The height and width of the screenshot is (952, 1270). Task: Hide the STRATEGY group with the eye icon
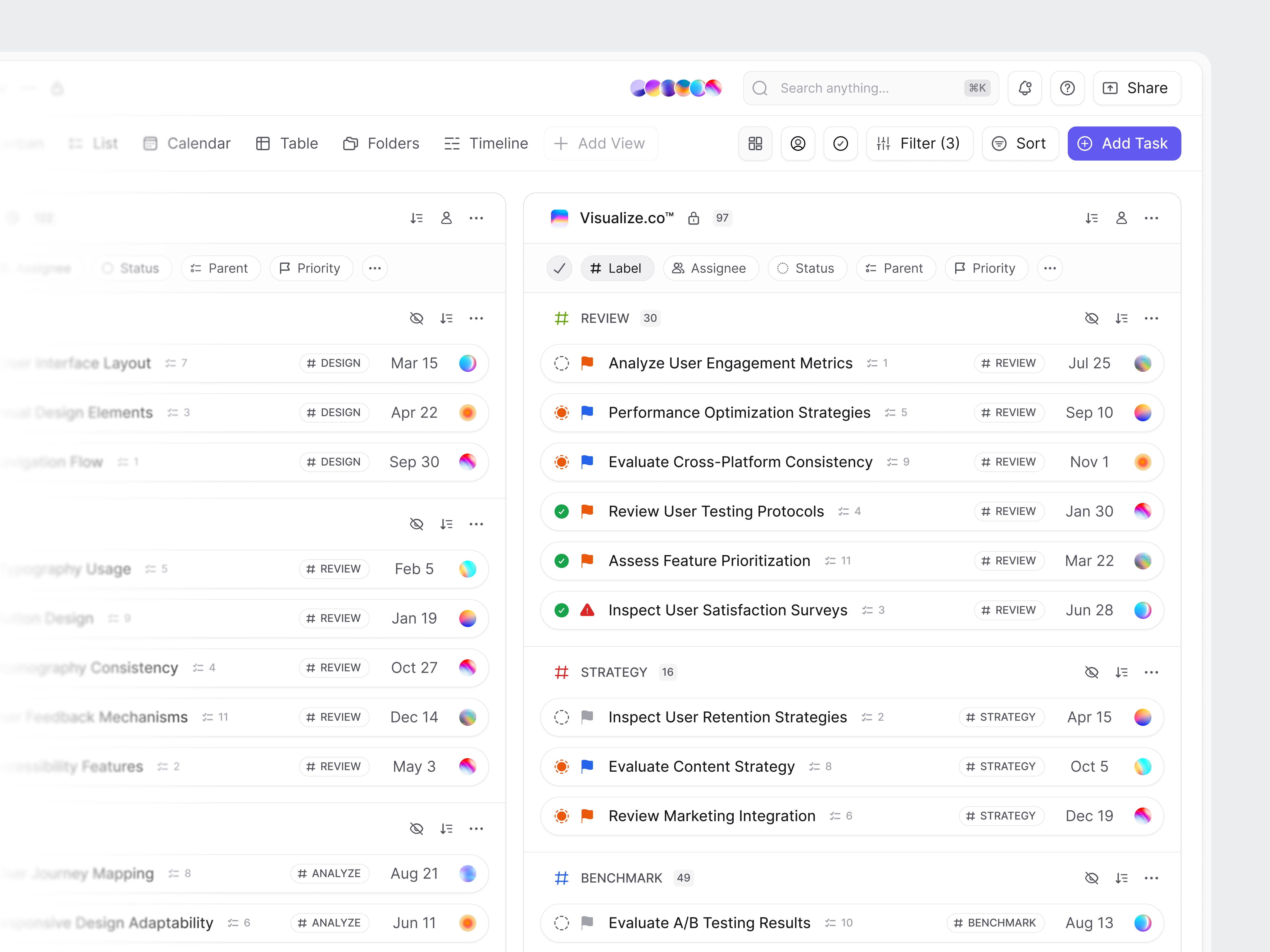click(1091, 672)
